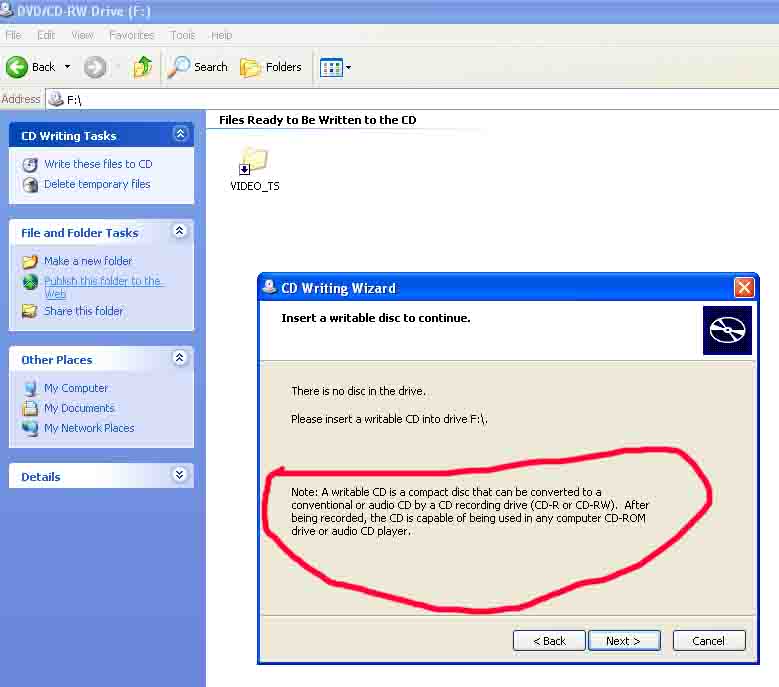The width and height of the screenshot is (779, 687).
Task: Click the File and Folder Tasks title
Action: coord(79,233)
